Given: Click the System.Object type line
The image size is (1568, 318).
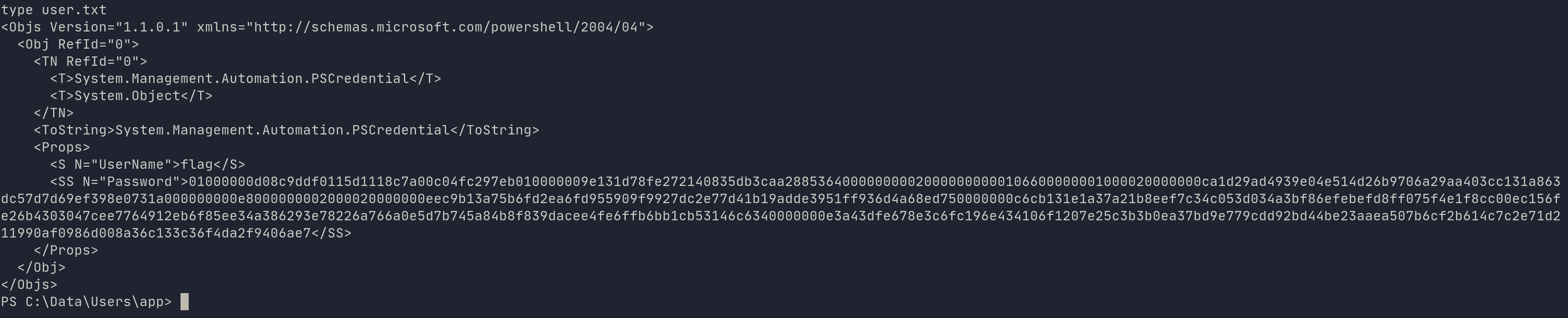Looking at the screenshot, I should coord(132,96).
